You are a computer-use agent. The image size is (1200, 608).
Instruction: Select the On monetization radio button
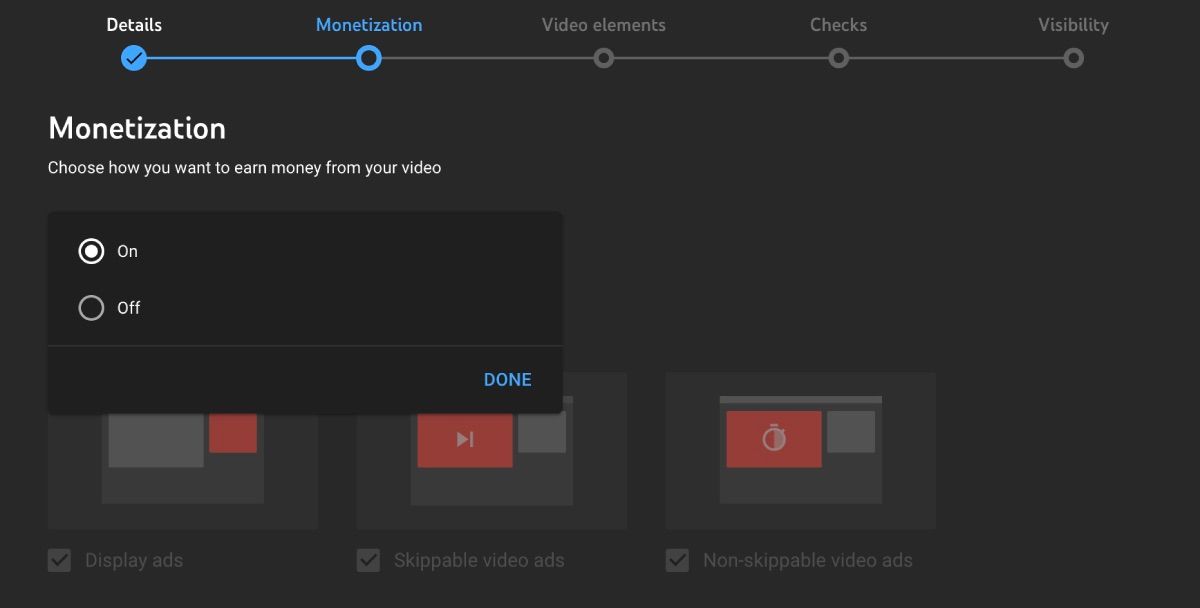92,251
